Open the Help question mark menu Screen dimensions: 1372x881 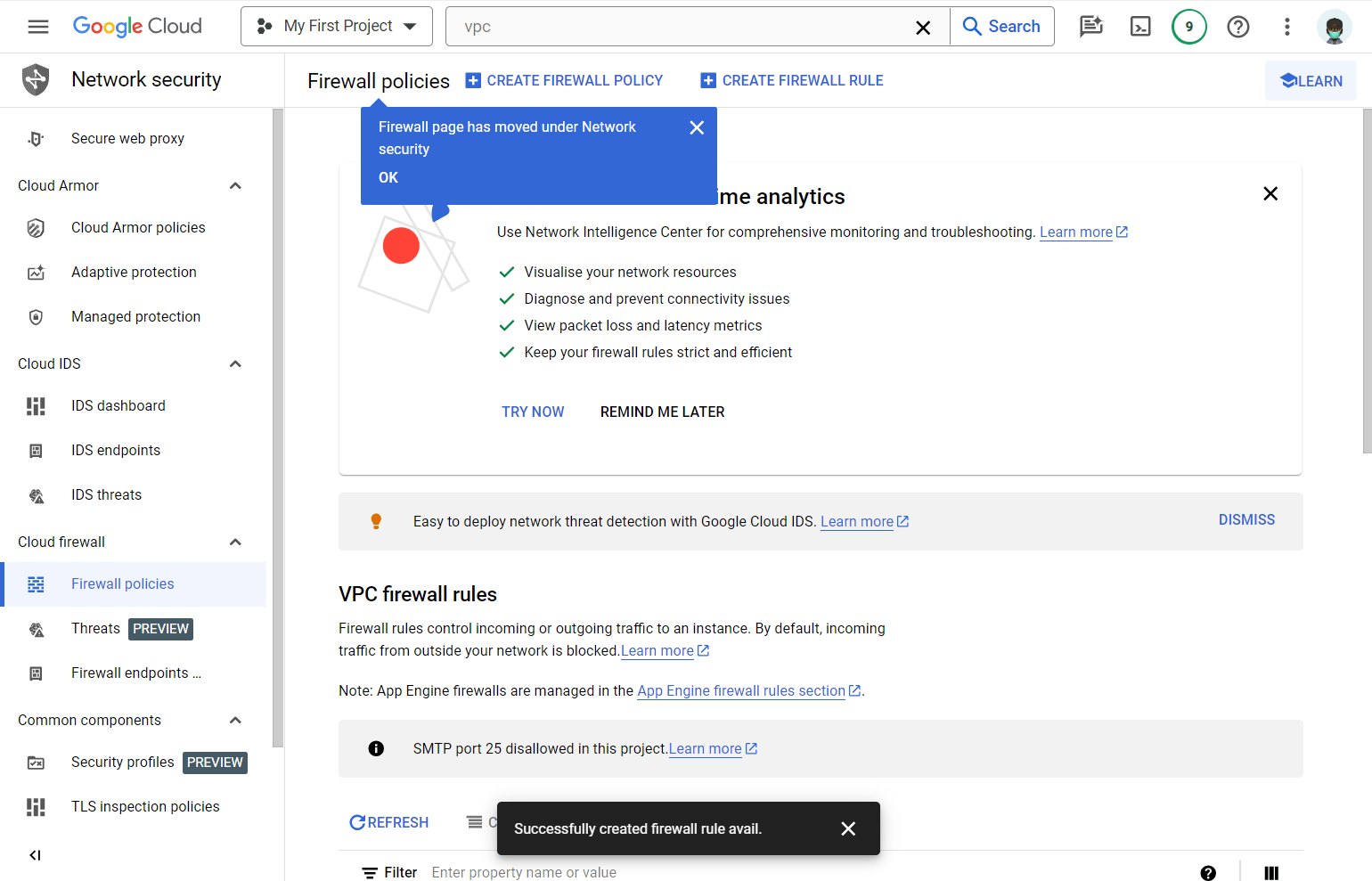click(1238, 27)
